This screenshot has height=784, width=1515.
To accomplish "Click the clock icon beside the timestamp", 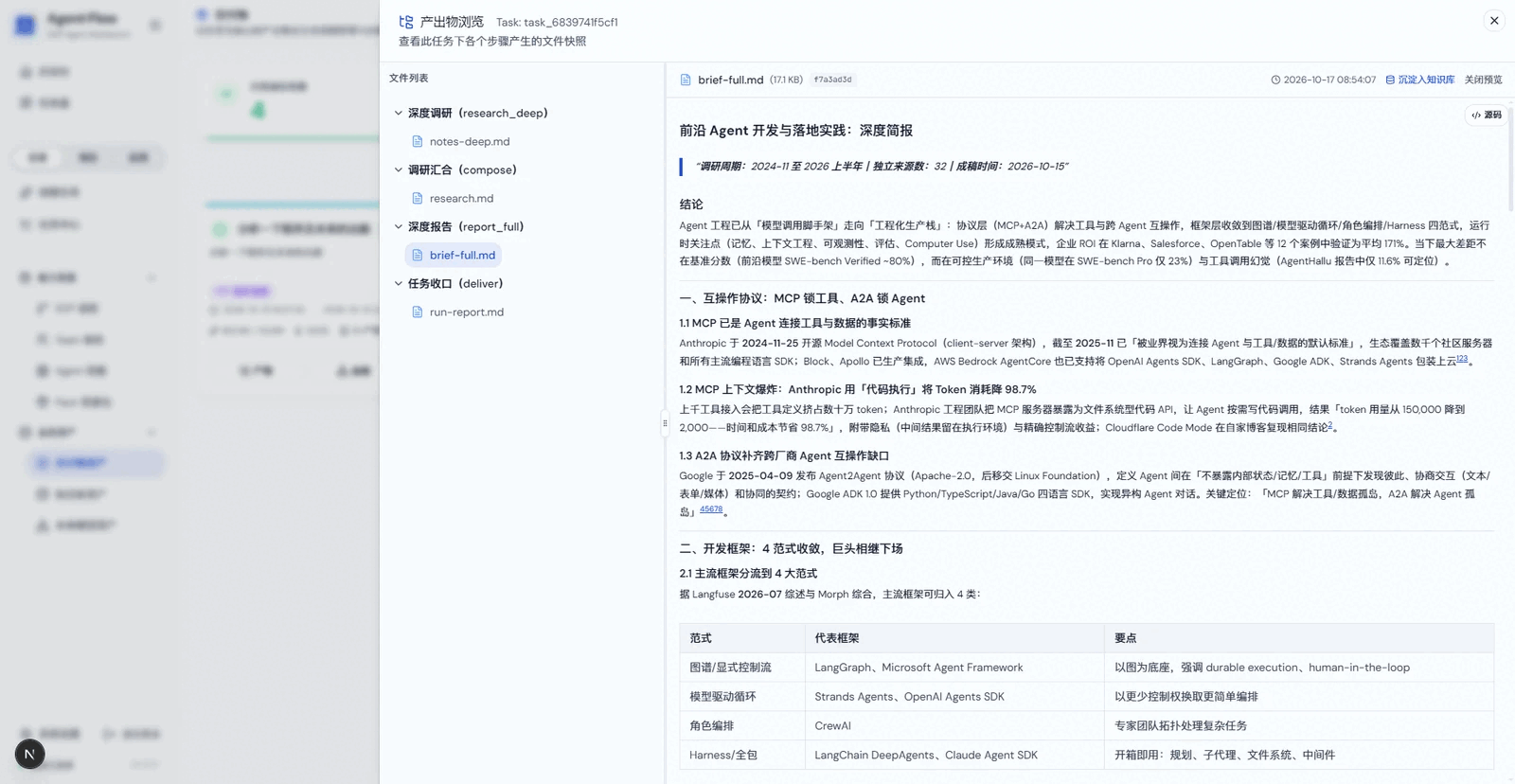I will pyautogui.click(x=1275, y=80).
